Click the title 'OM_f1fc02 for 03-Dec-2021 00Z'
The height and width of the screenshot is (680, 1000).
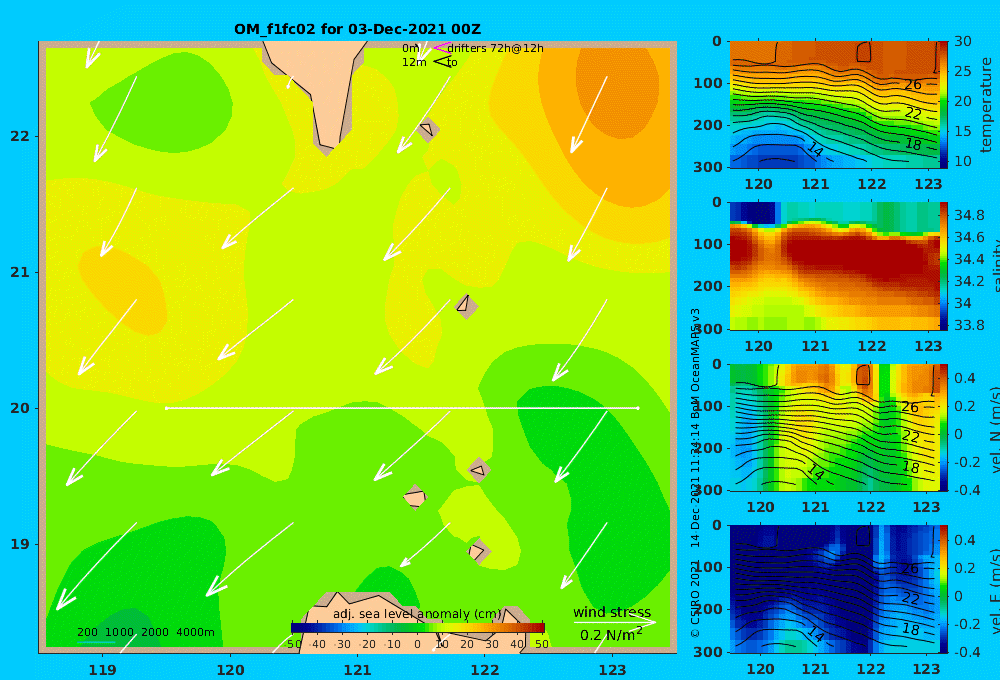click(x=357, y=29)
